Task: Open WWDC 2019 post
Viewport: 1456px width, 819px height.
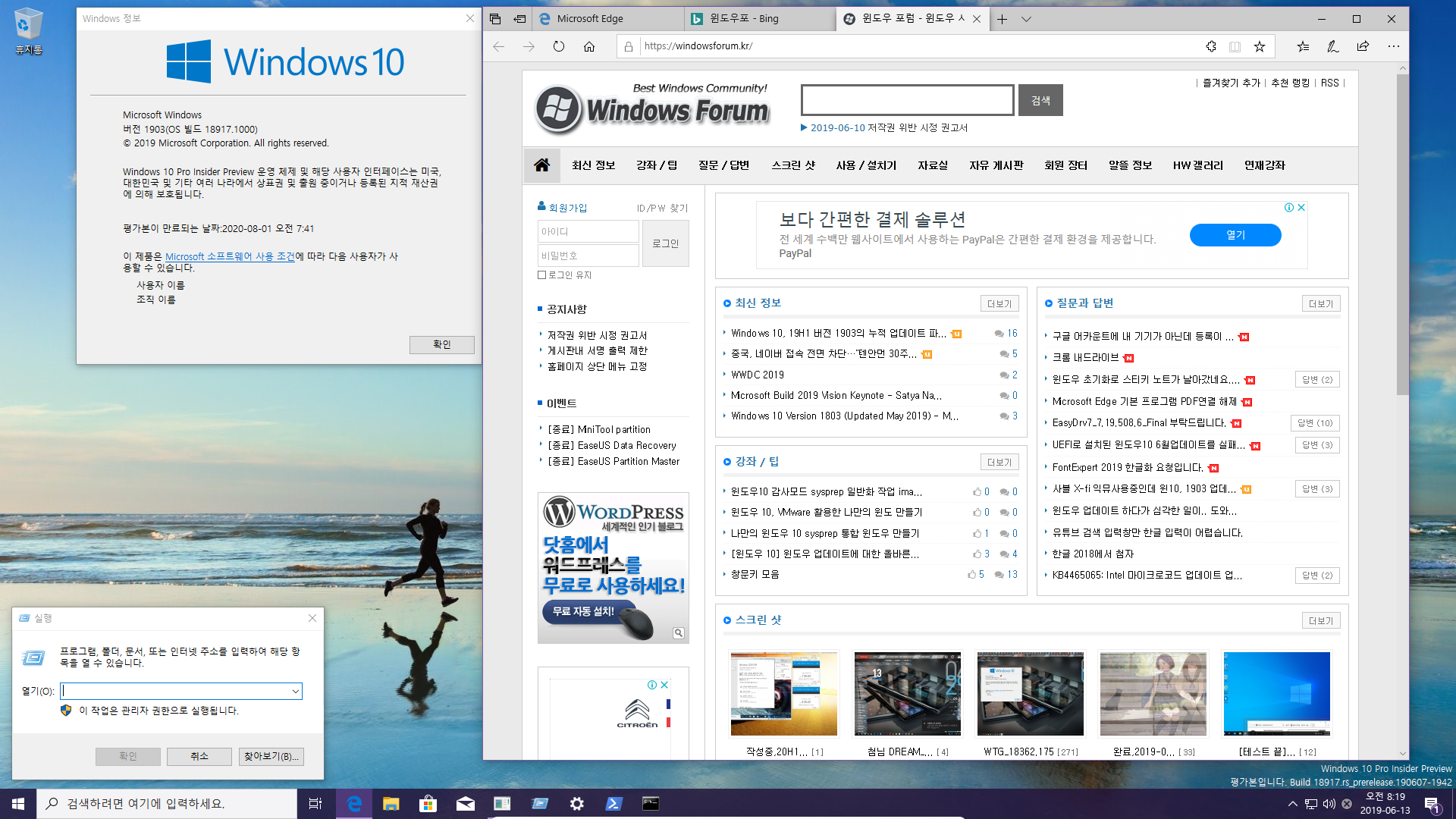Action: point(758,375)
